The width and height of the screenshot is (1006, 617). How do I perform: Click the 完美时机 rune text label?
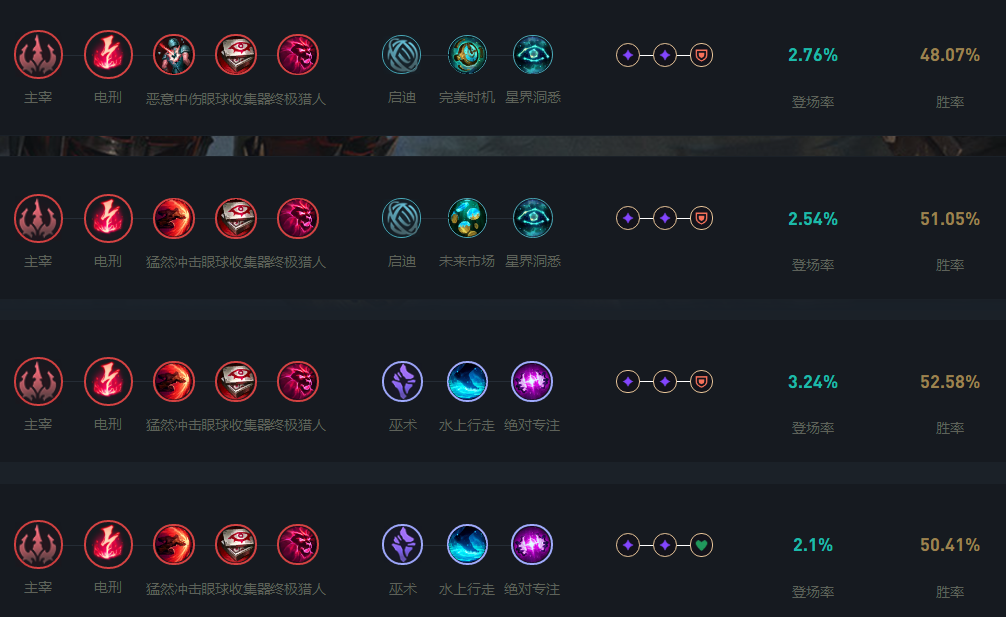[467, 99]
